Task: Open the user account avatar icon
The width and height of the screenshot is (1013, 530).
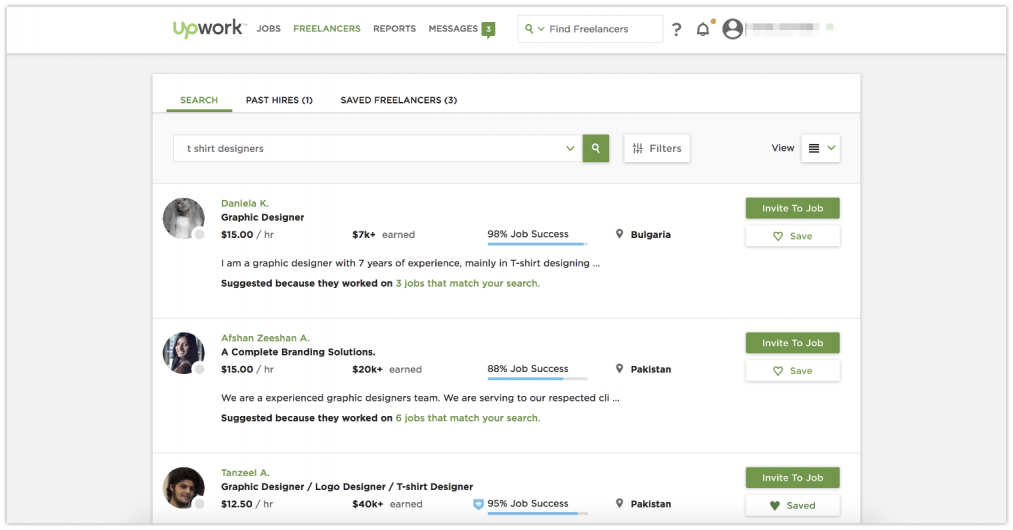Action: [732, 28]
